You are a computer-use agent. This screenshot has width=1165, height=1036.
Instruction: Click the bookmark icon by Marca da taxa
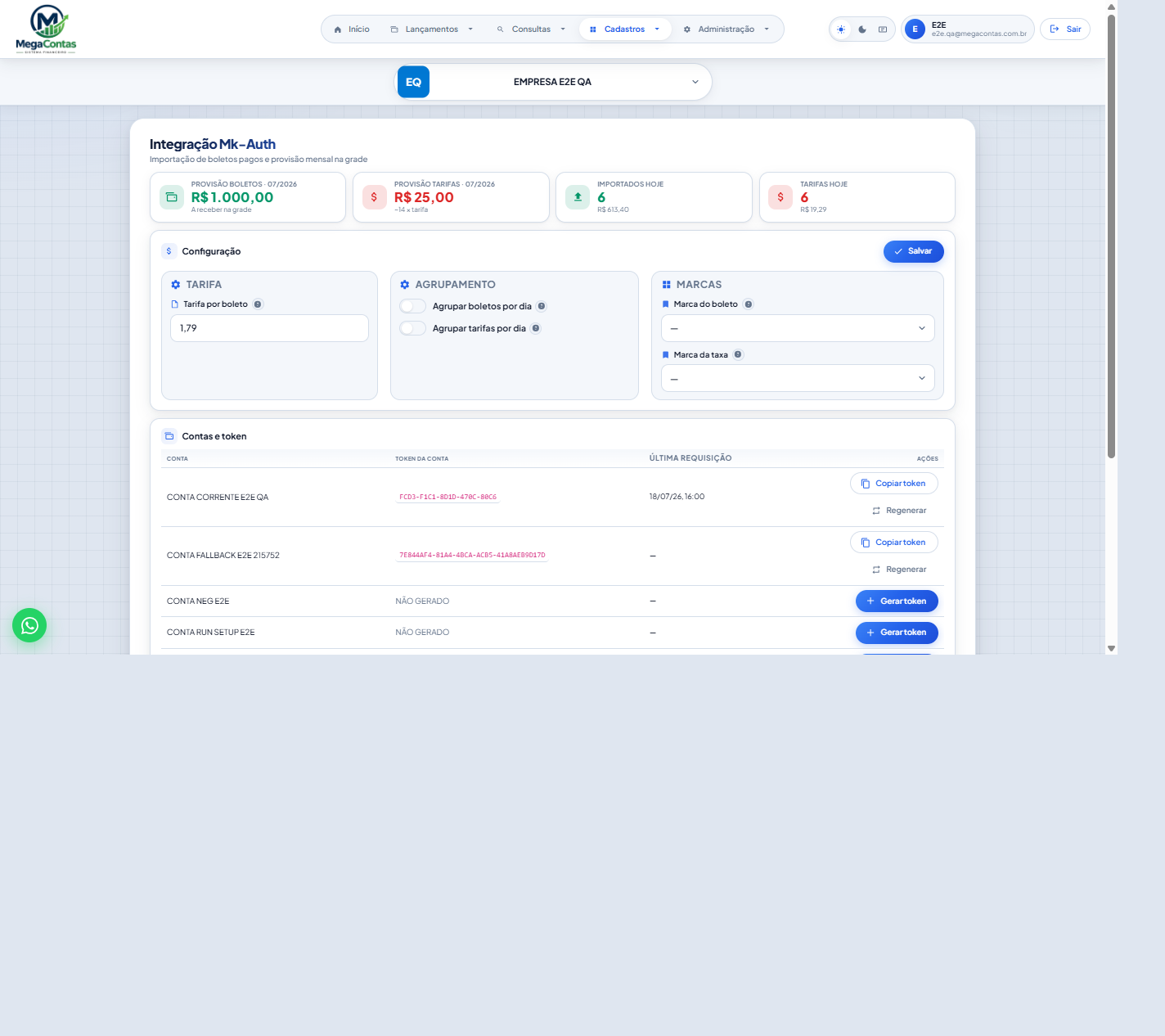click(x=666, y=355)
